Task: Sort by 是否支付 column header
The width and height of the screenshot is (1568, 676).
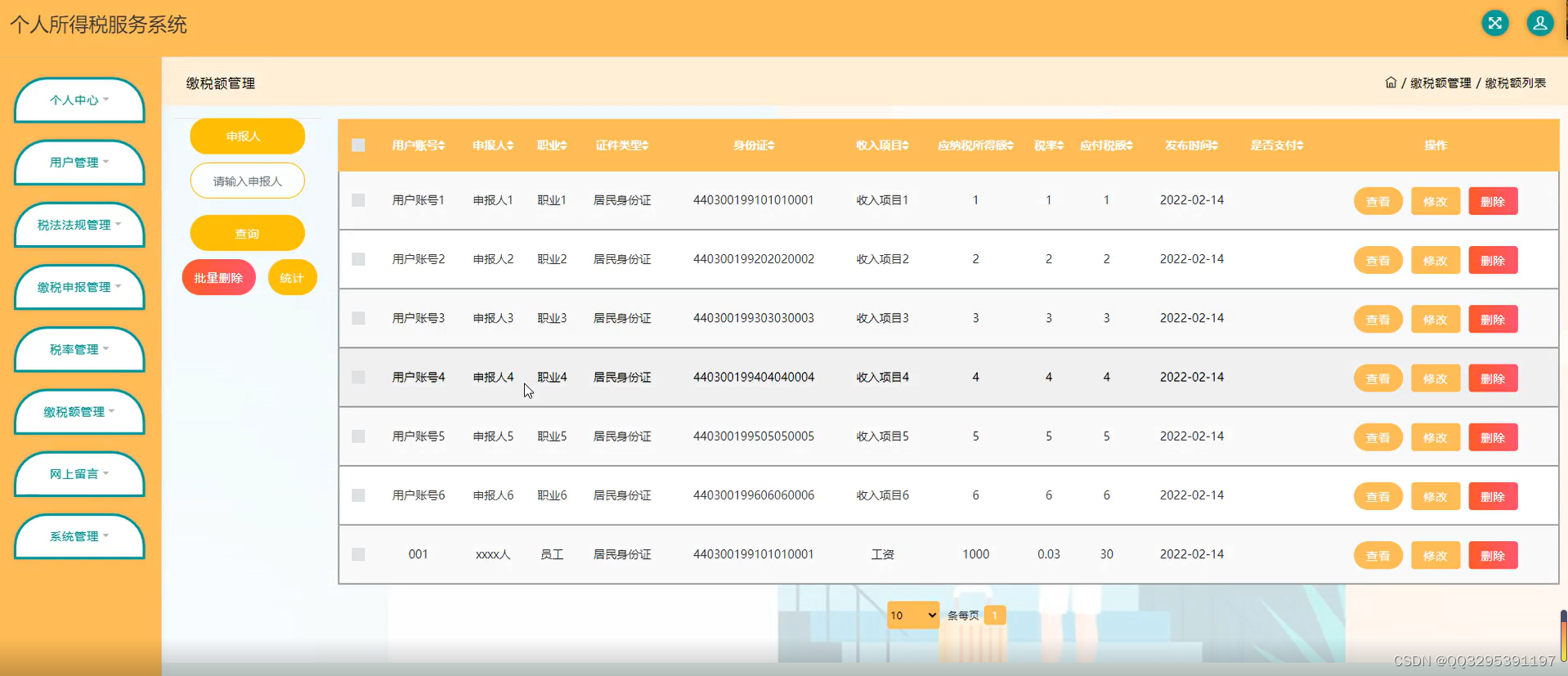Action: point(1277,145)
